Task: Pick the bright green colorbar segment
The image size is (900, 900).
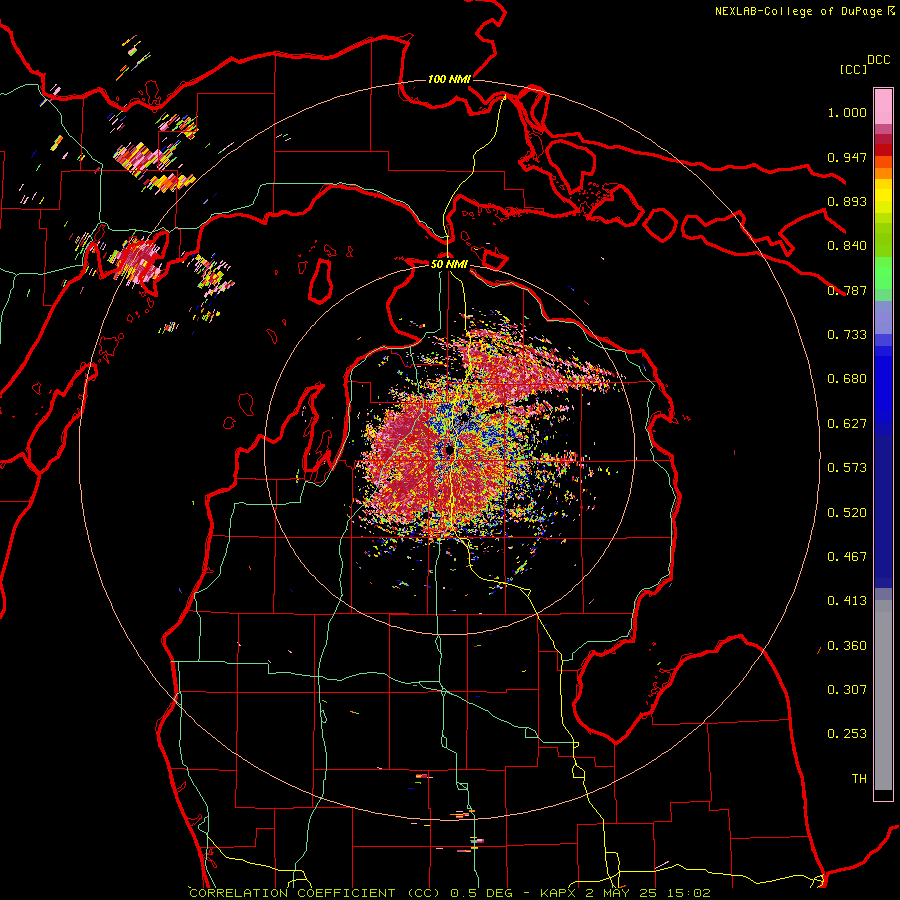Action: coord(883,272)
